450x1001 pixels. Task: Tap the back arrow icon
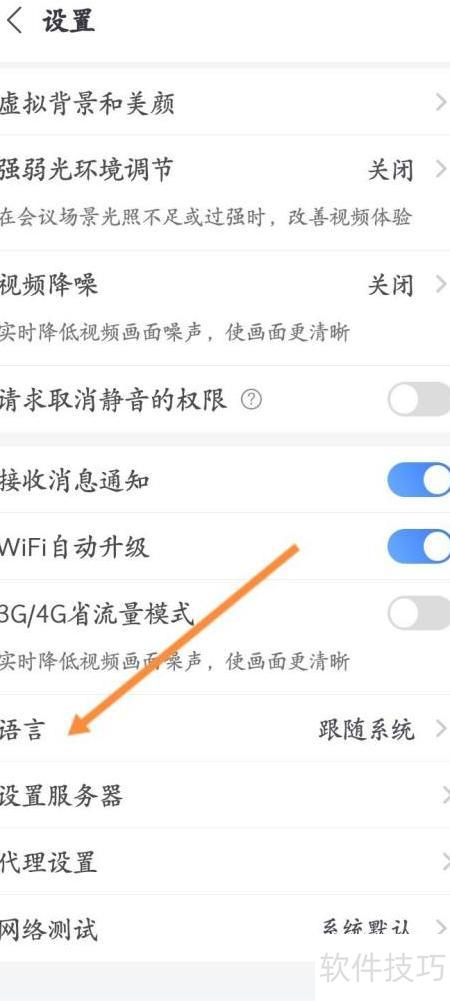[14, 20]
